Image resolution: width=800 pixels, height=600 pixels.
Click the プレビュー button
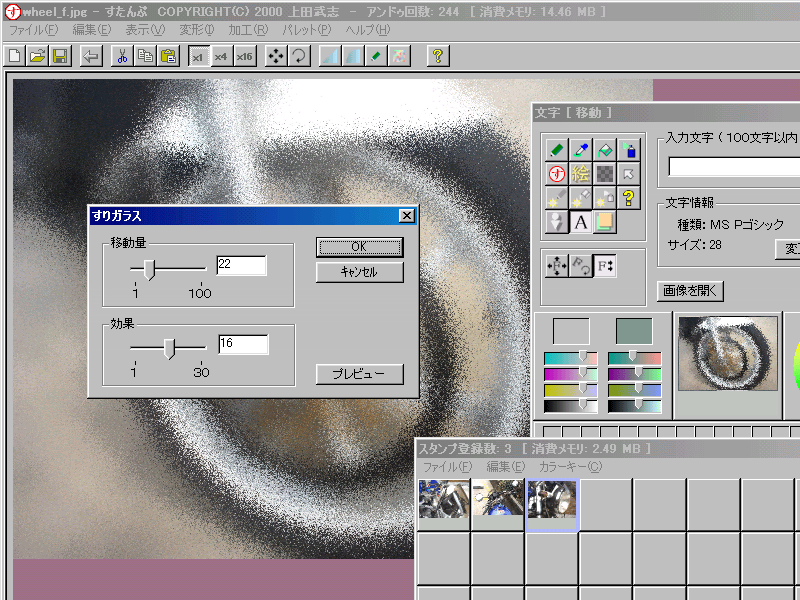tap(359, 374)
